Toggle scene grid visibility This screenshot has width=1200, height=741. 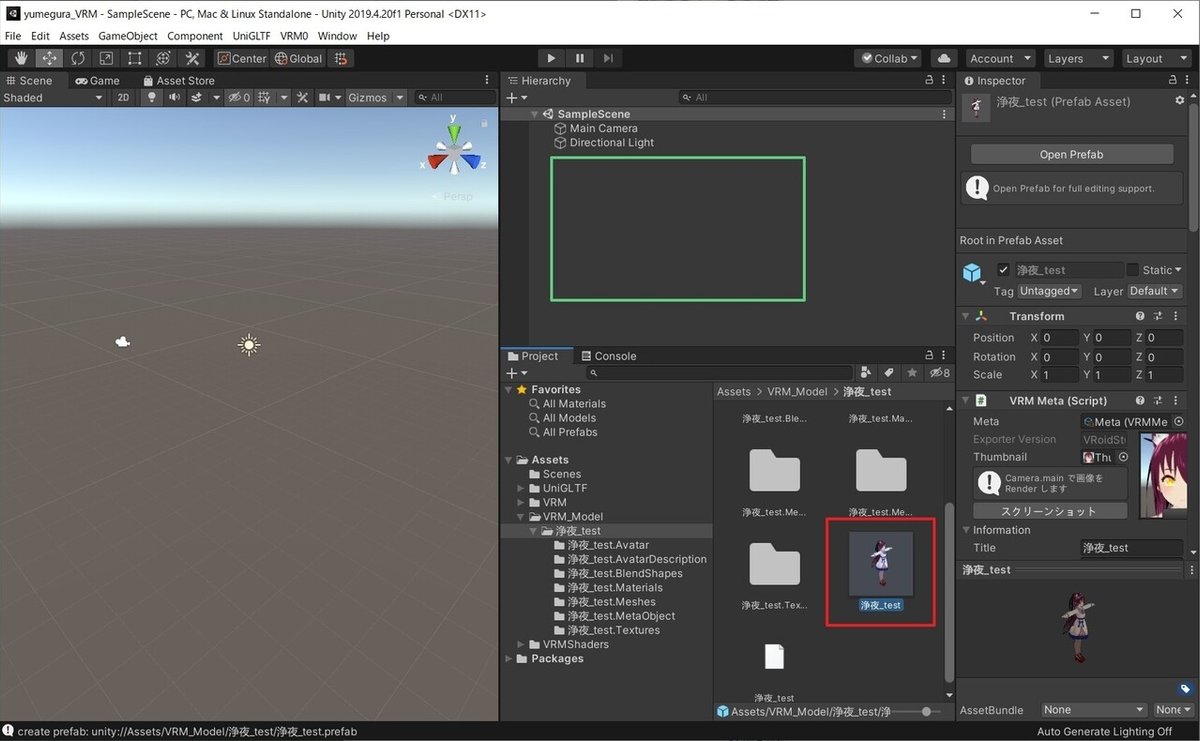tap(264, 97)
